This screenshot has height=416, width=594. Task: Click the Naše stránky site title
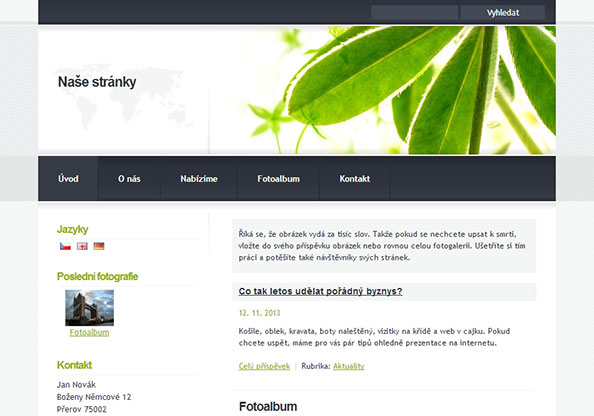coord(97,82)
